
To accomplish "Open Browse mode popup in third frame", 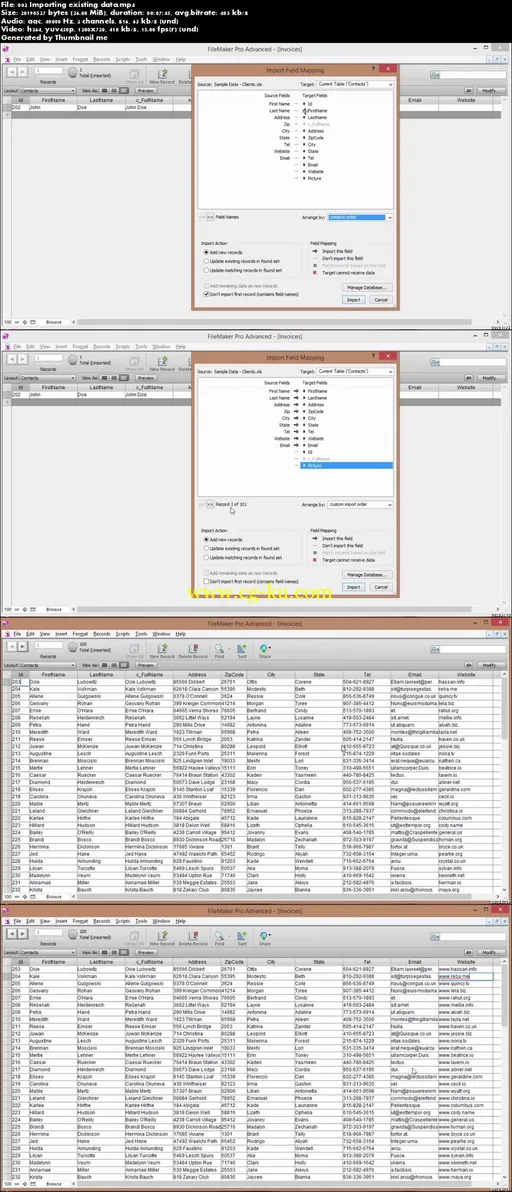I will 54,896.
